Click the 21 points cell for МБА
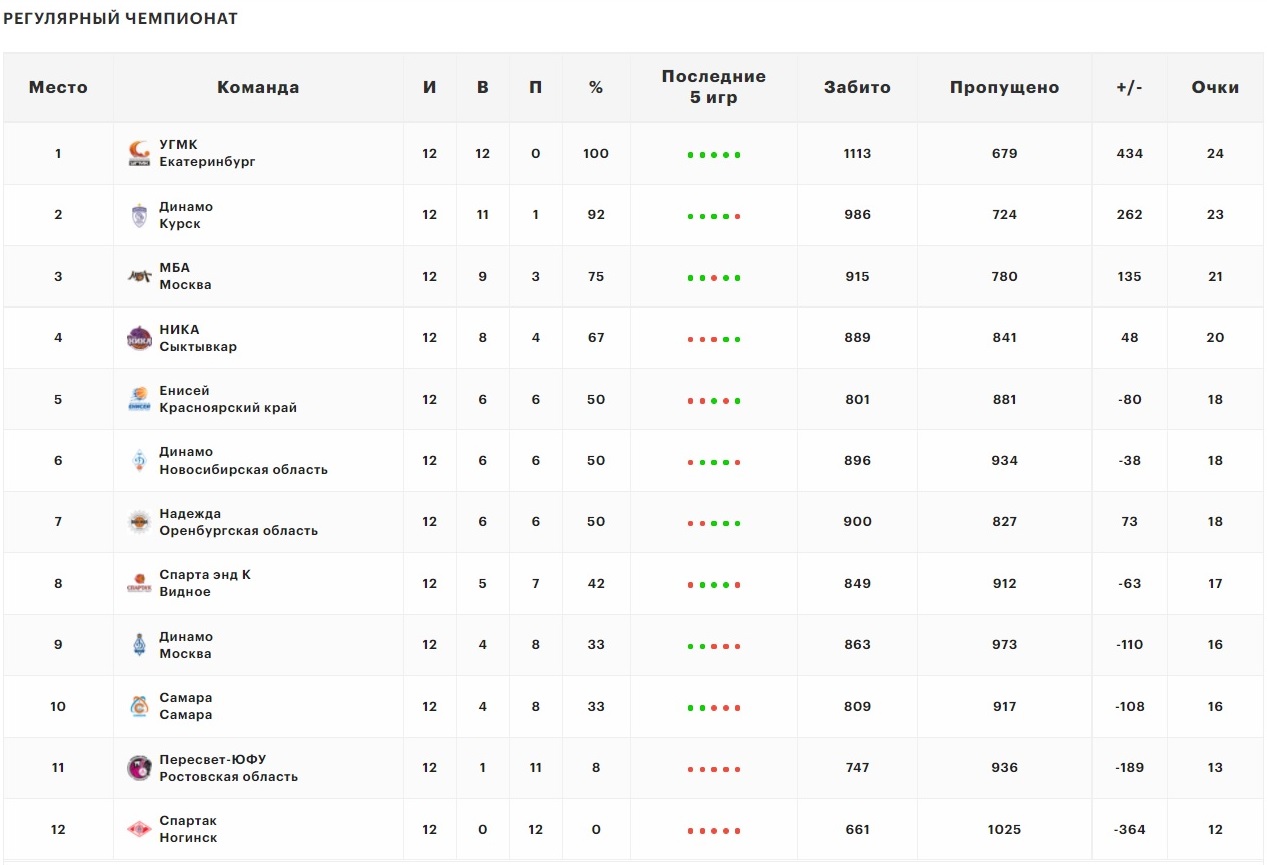Screen dimensions: 1267x865 [1215, 277]
